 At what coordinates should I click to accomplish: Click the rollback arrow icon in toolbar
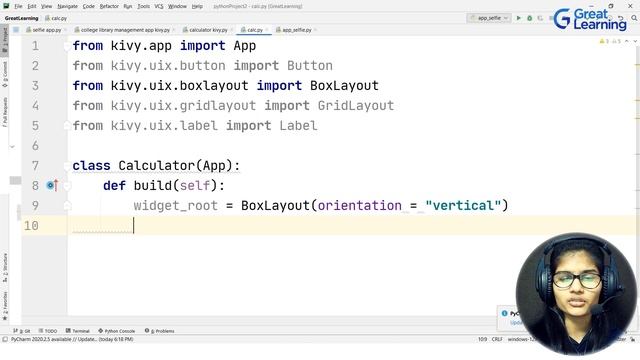tap(621, 18)
